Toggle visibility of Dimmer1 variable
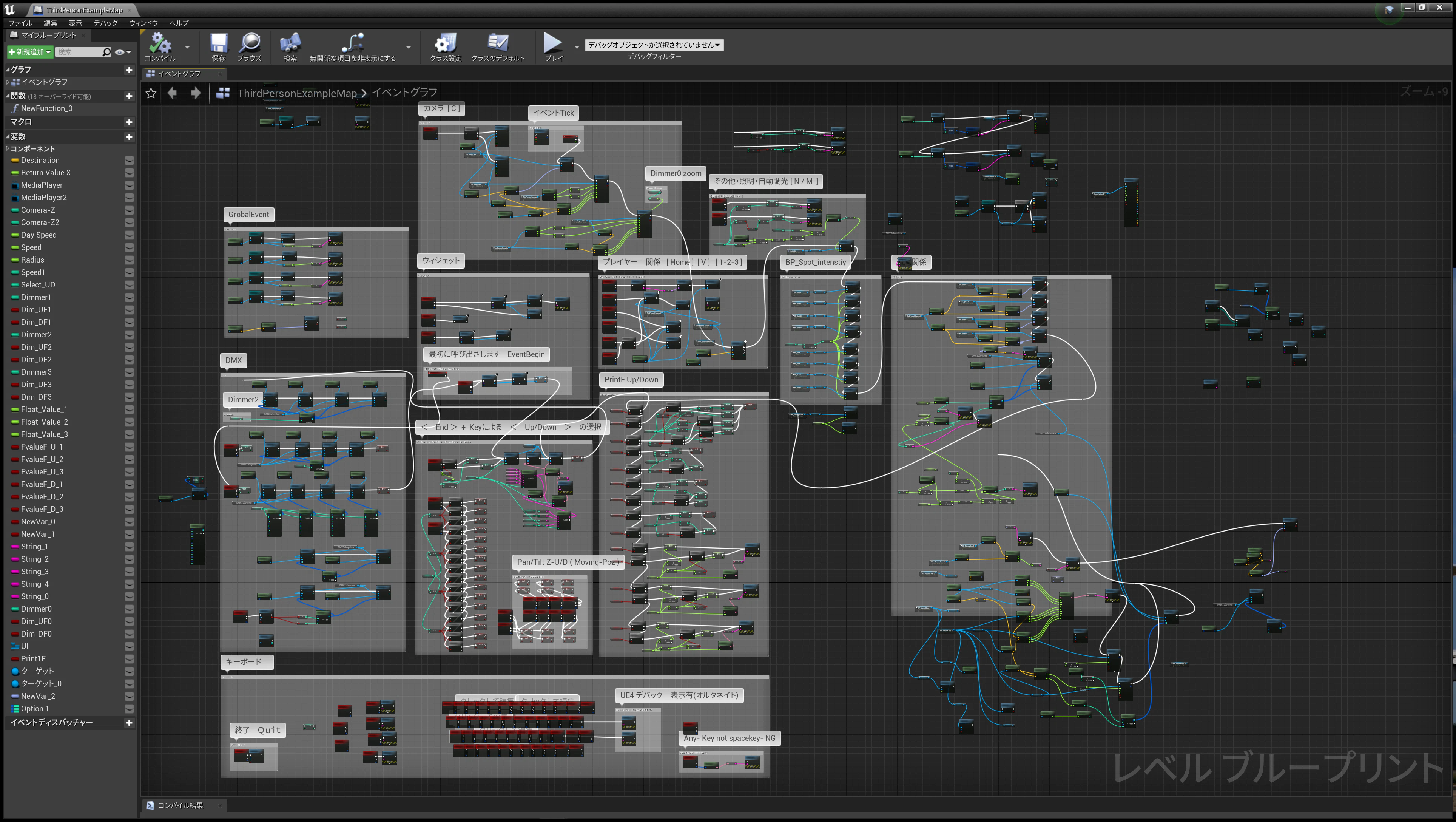 129,297
